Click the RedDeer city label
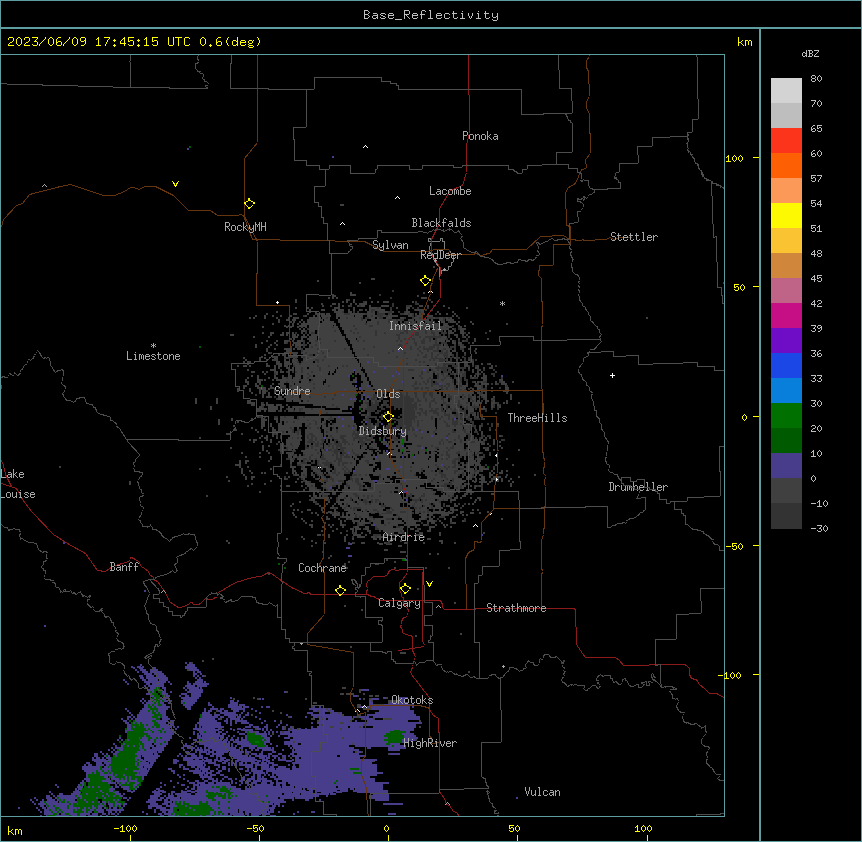This screenshot has height=842, width=862. point(440,255)
